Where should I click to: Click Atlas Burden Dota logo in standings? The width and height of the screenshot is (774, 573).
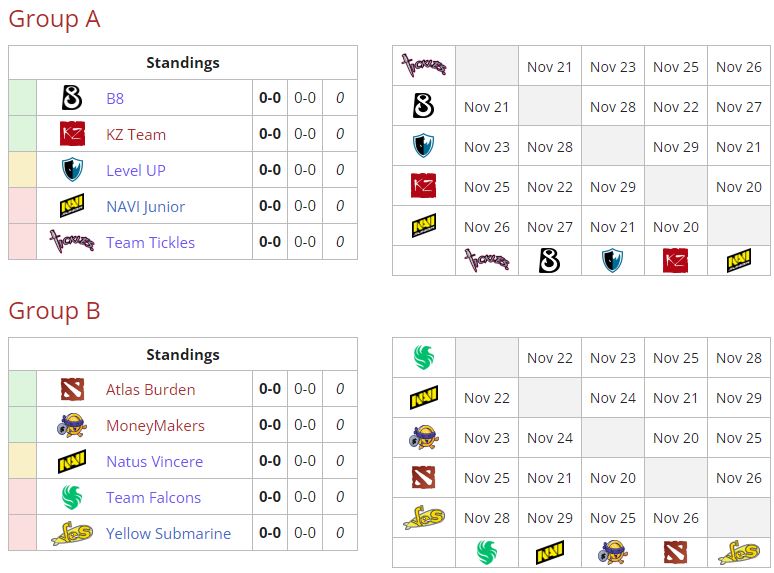(72, 389)
